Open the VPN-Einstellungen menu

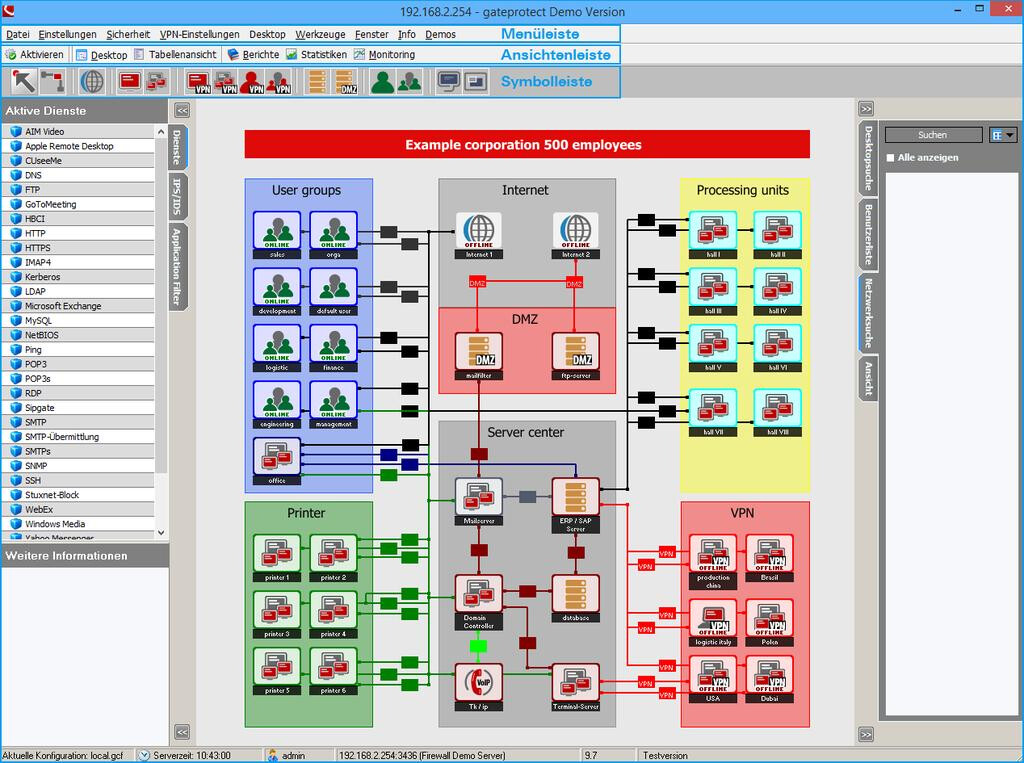199,34
